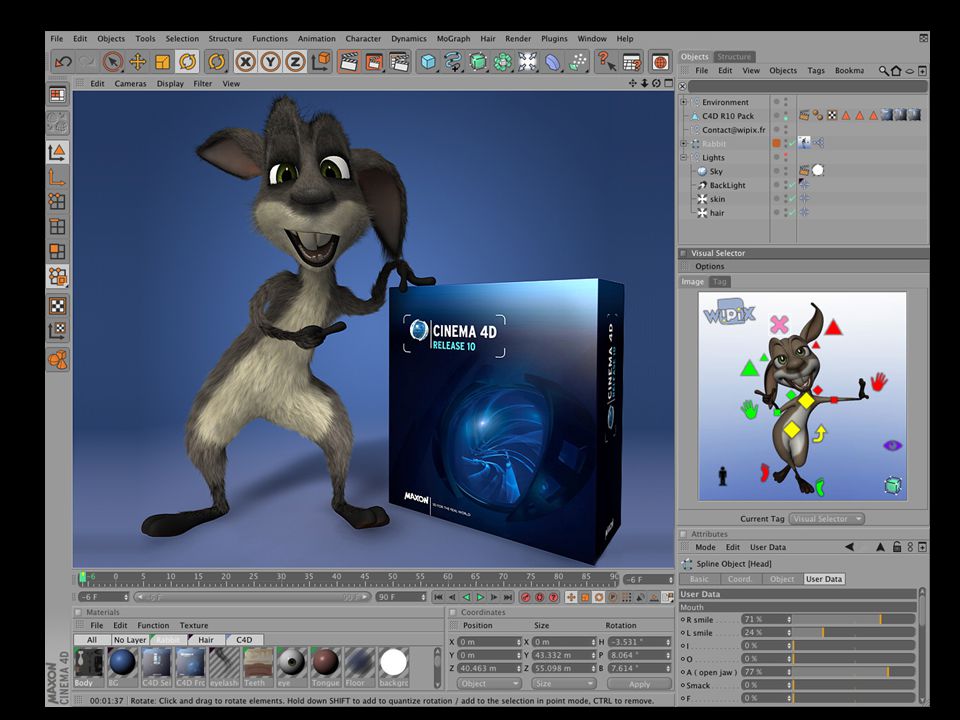Click the orange globe icon in toolbar
The height and width of the screenshot is (720, 960).
[659, 62]
